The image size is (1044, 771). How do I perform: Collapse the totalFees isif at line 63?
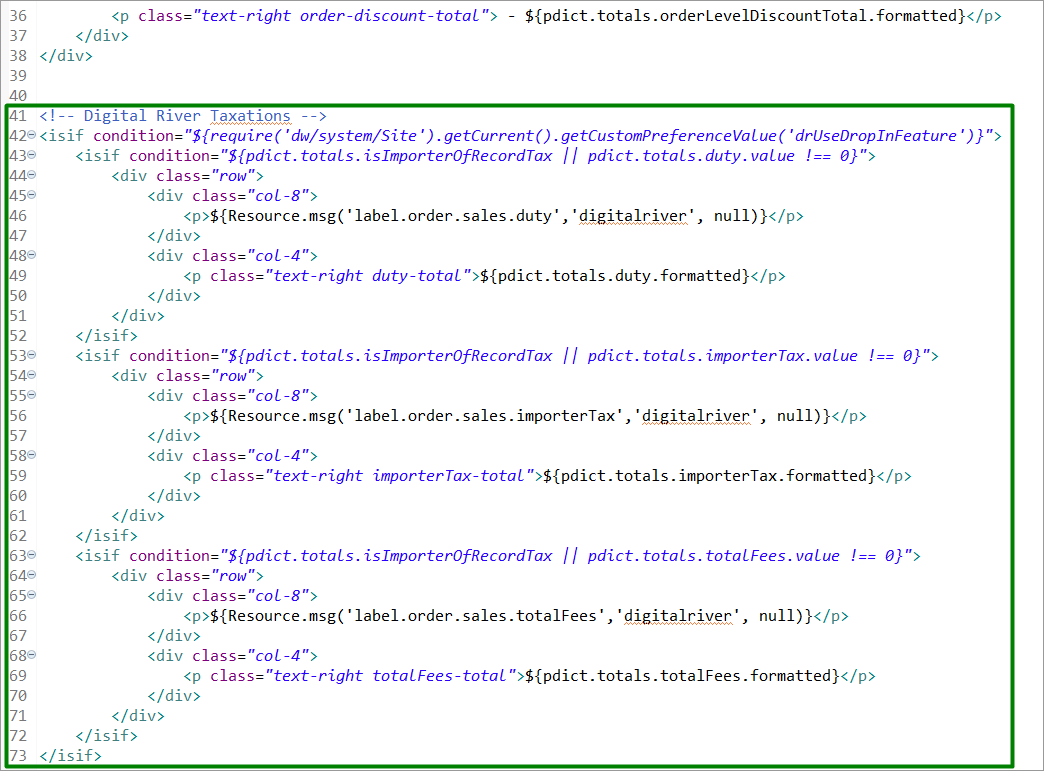[x=32, y=556]
